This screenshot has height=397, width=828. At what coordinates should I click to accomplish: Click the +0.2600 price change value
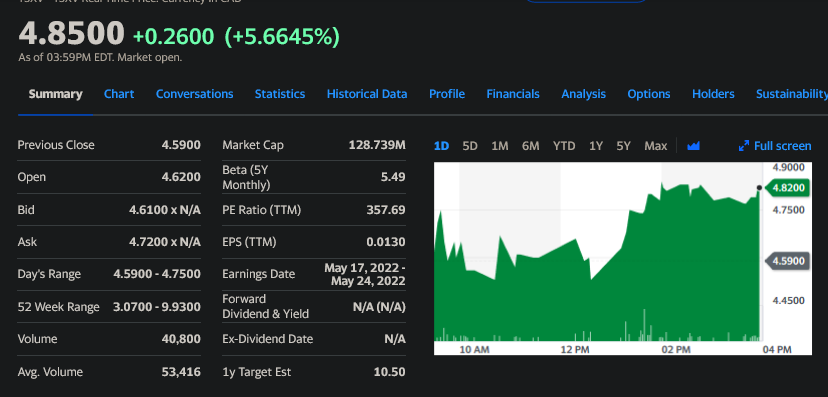pos(174,36)
